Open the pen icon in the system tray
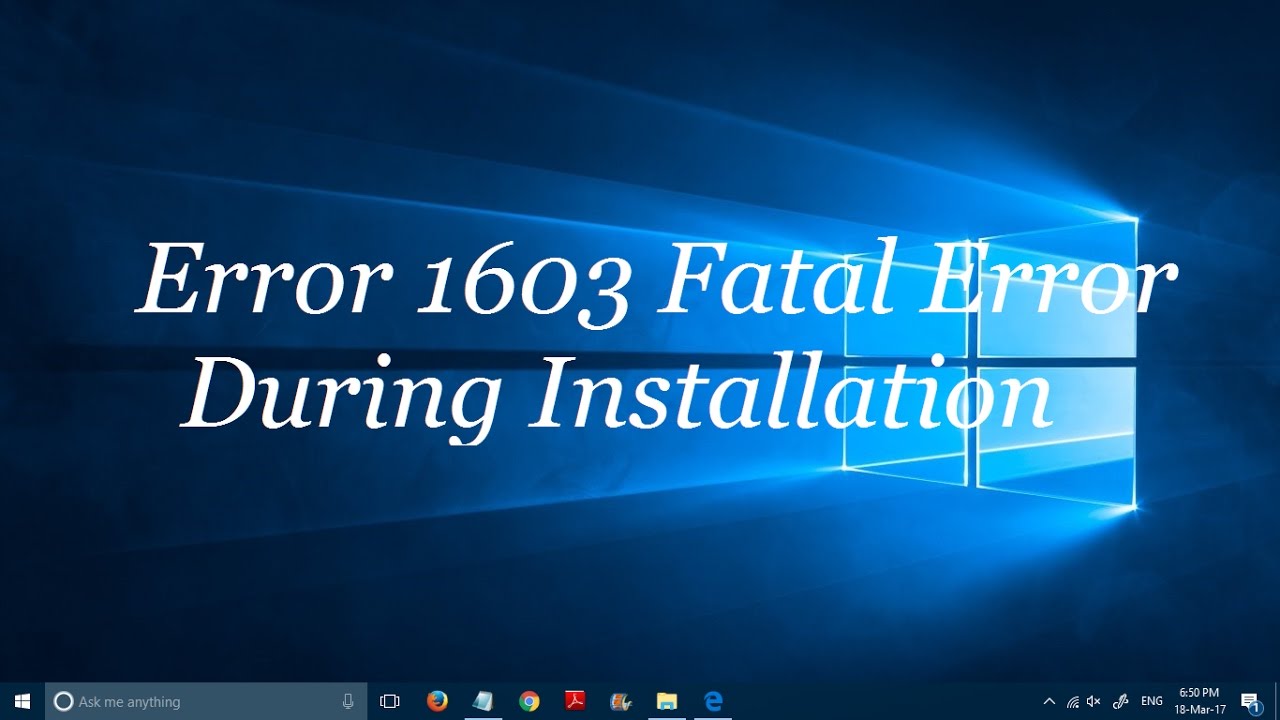This screenshot has width=1280, height=720. pos(1121,701)
